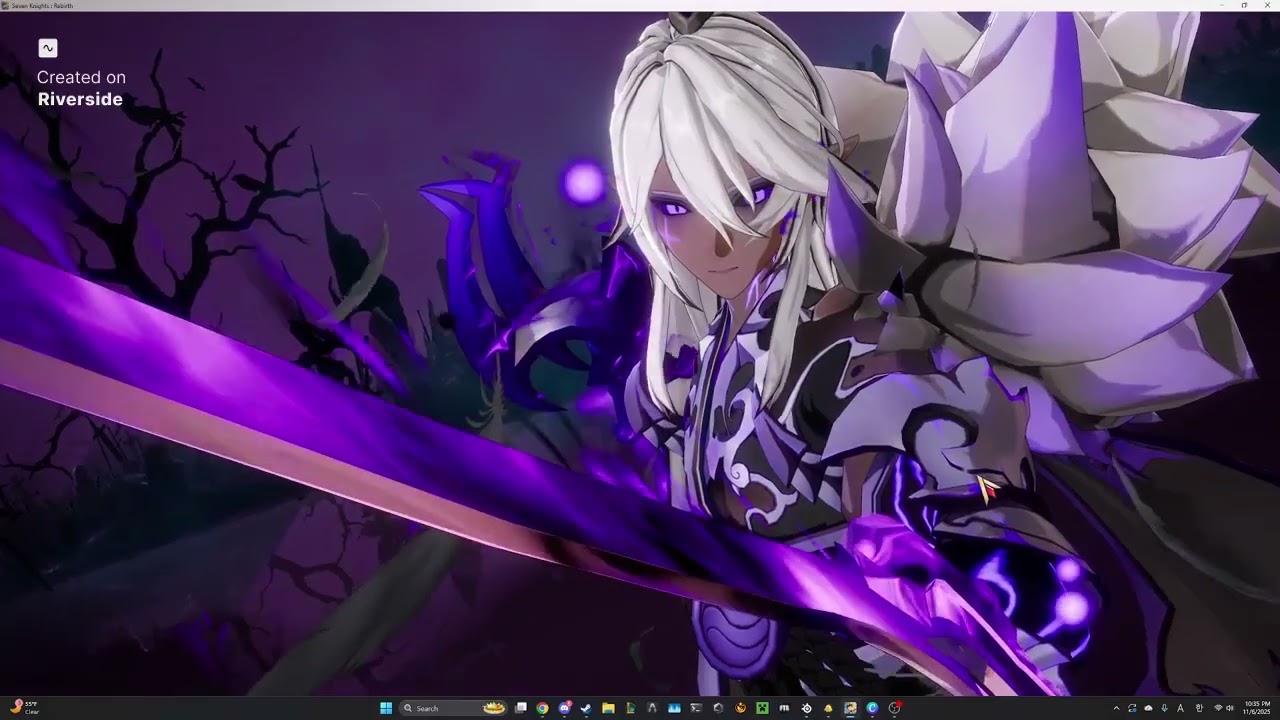Image resolution: width=1280 pixels, height=720 pixels.
Task: Open the search highlight crown graphic
Action: click(x=494, y=708)
